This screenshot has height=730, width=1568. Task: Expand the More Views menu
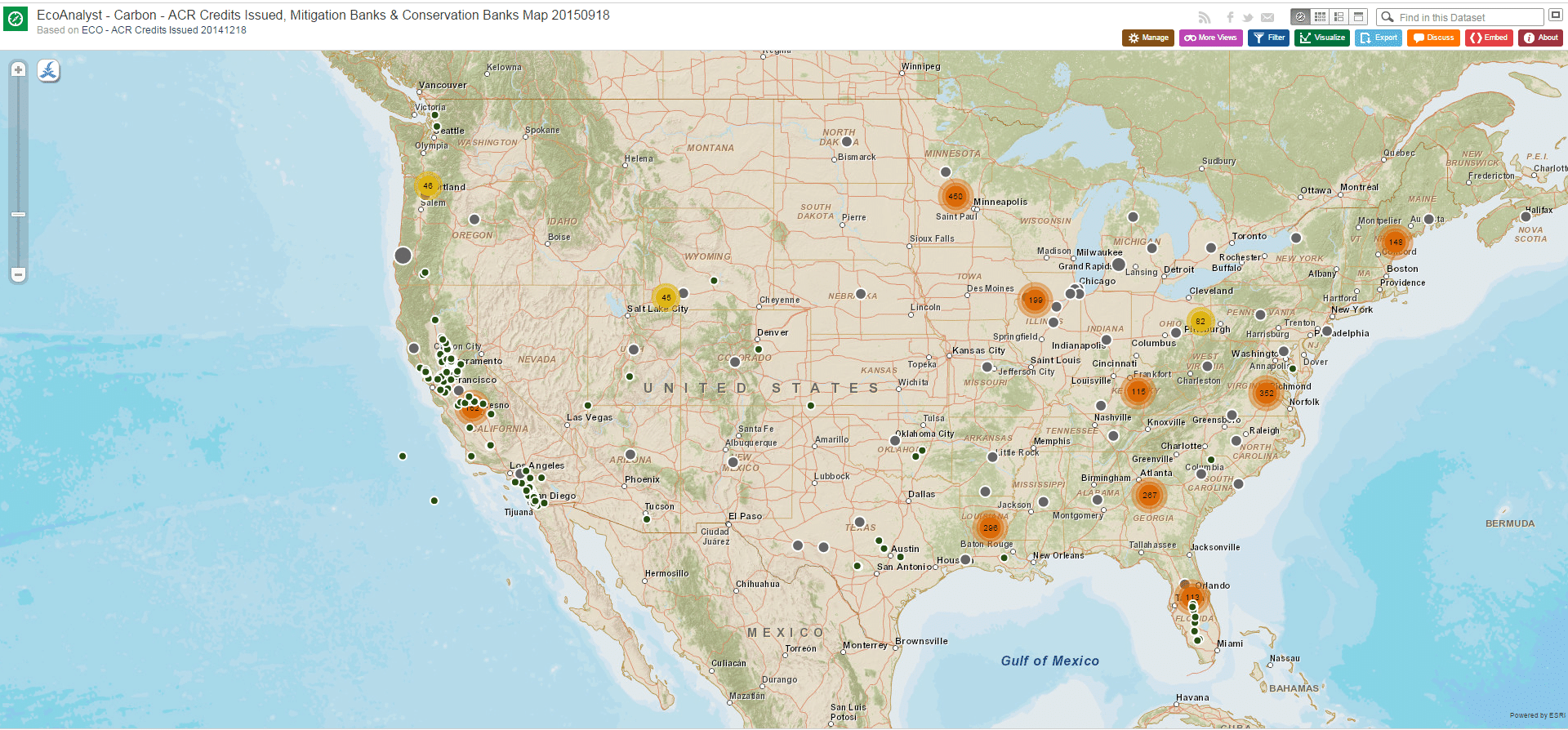click(1210, 38)
